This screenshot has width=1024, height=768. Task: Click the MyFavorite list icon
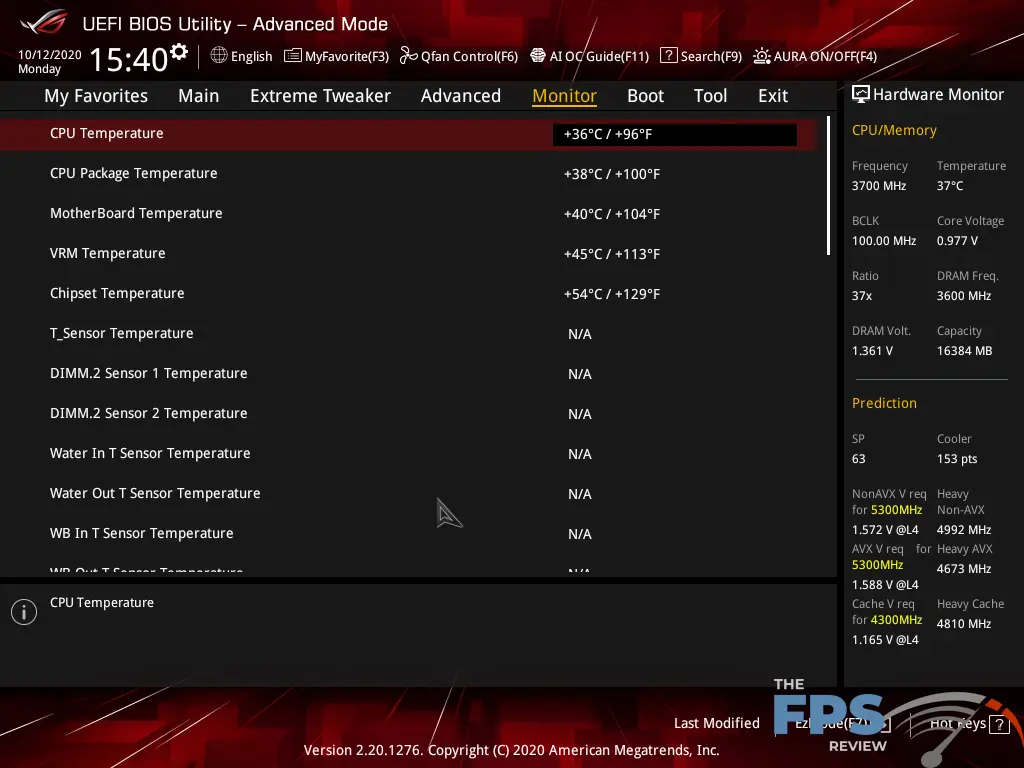pyautogui.click(x=293, y=56)
